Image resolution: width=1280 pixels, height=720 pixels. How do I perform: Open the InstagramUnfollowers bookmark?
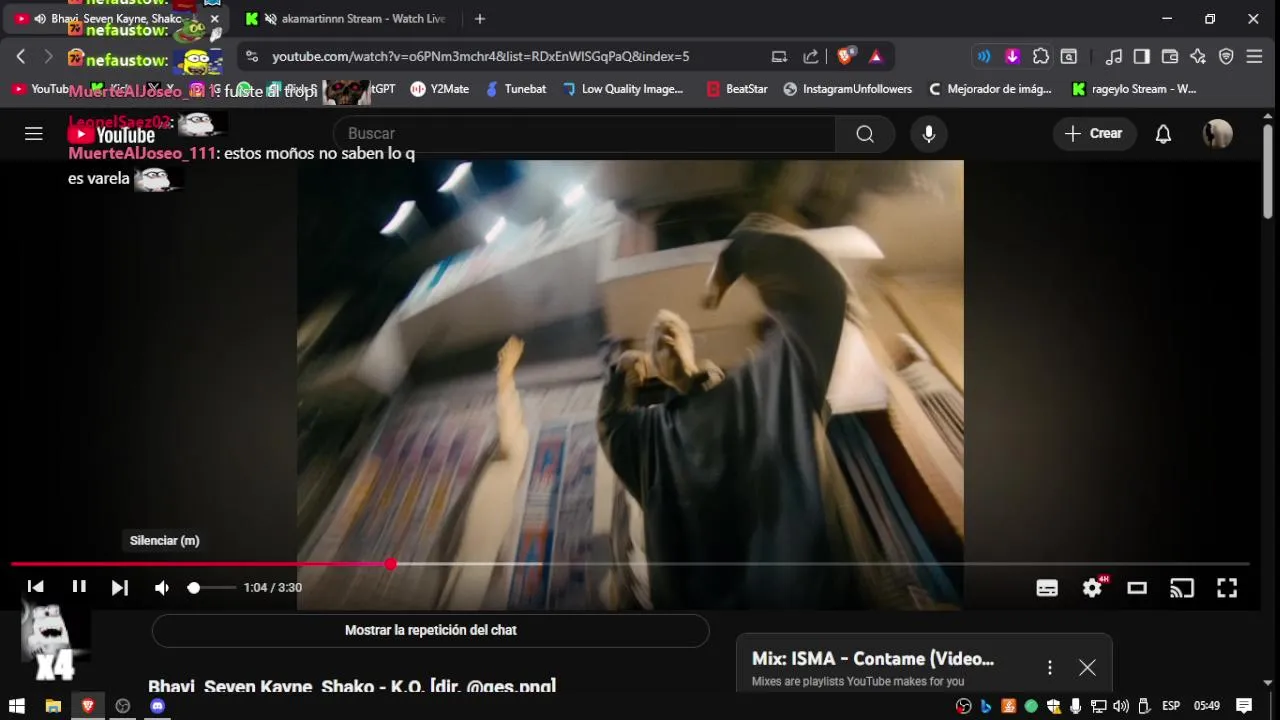pyautogui.click(x=847, y=89)
